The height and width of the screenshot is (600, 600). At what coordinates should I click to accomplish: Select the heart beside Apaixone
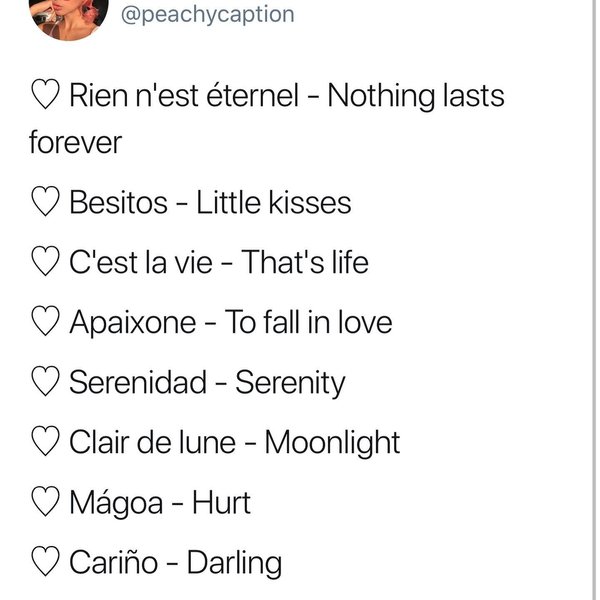click(45, 323)
